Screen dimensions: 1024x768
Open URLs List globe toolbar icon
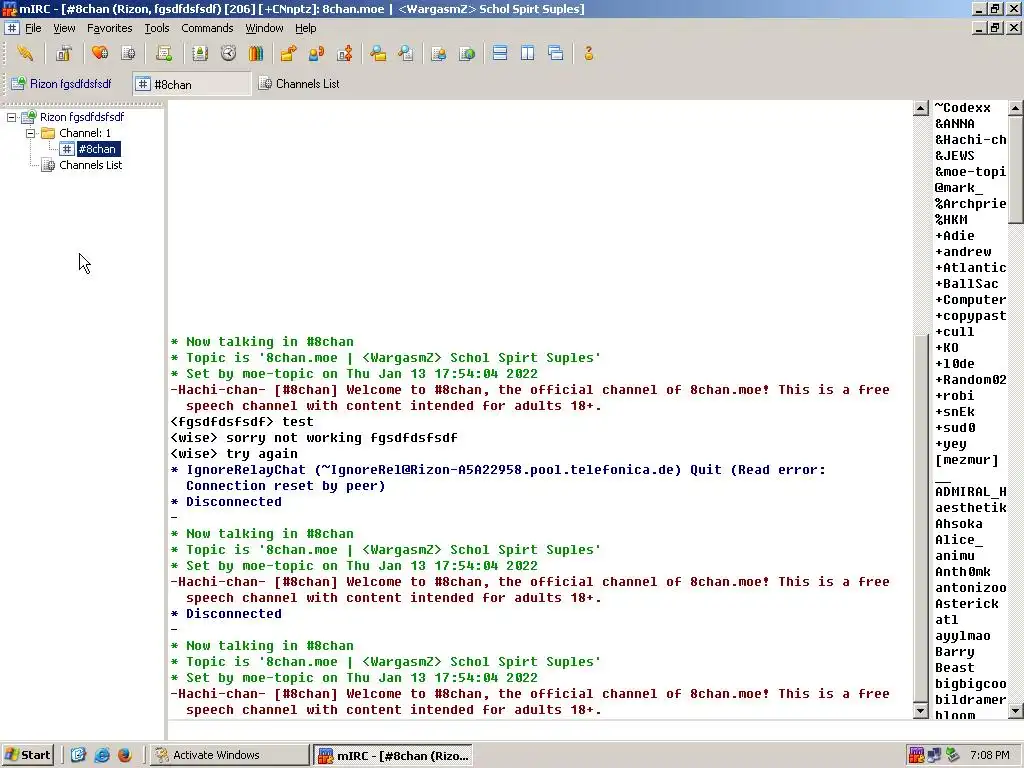click(467, 54)
